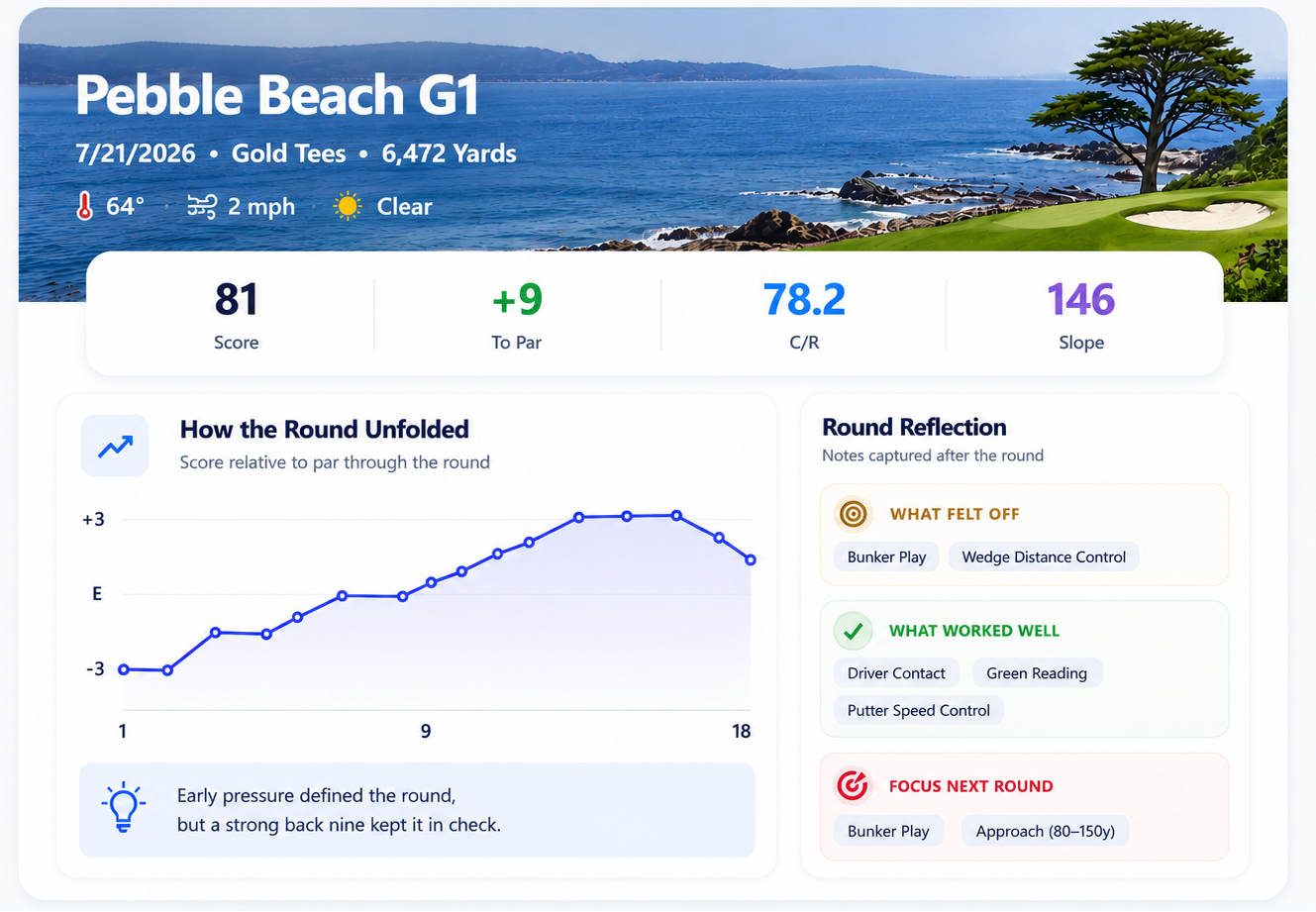Click the hole 18 chart data point
1316x912 pixels.
(751, 560)
